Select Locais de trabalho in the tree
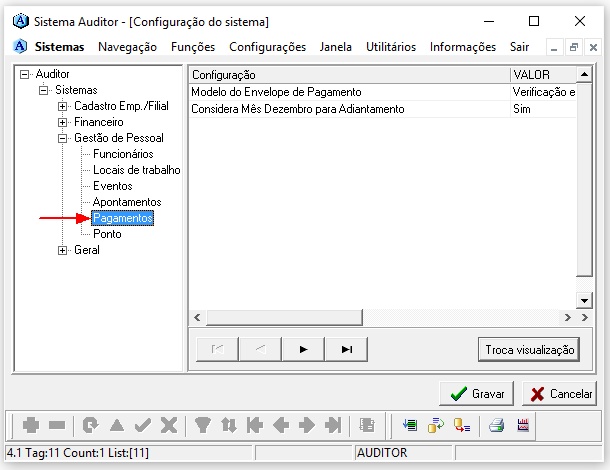 (137, 170)
